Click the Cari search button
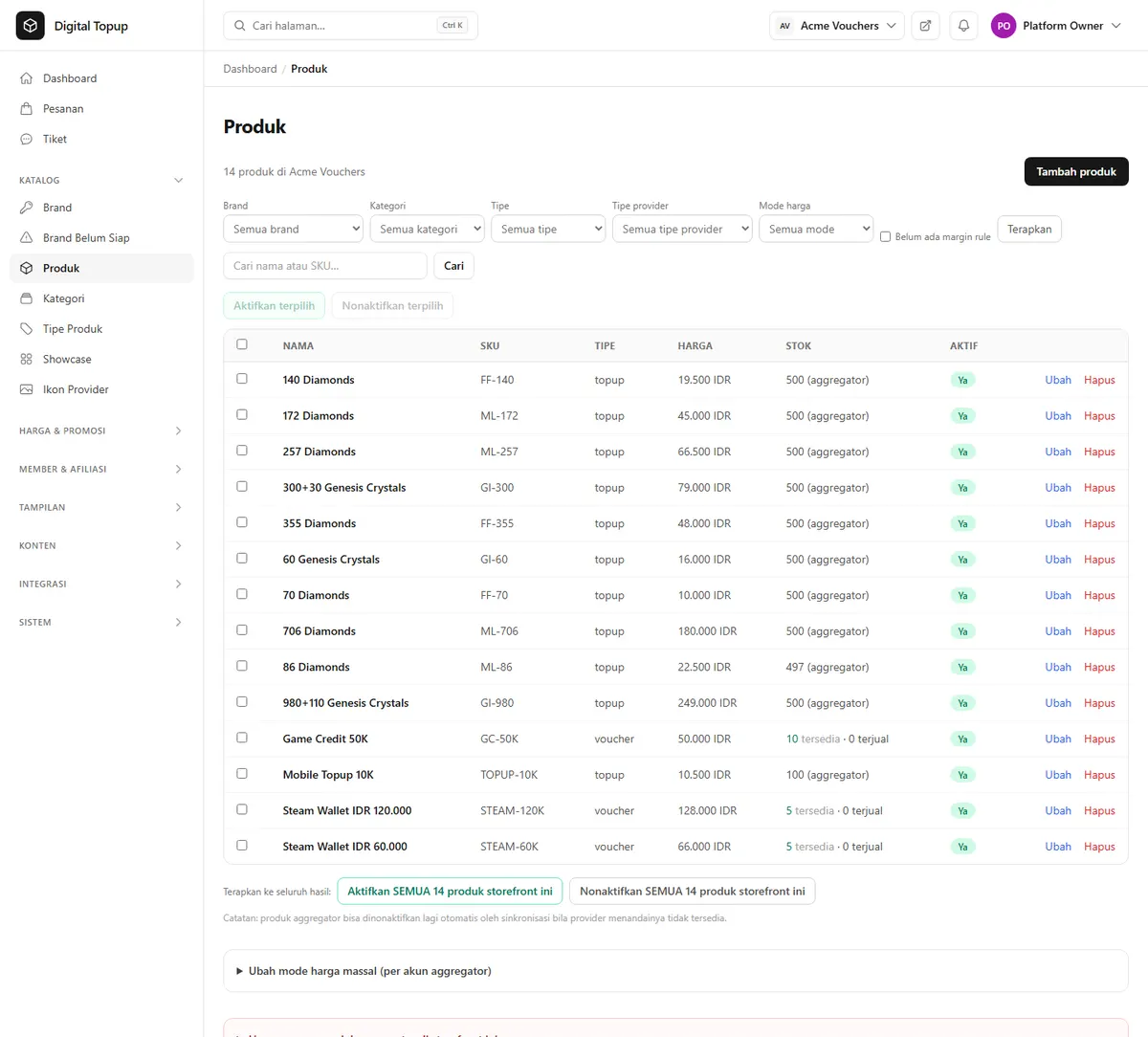 [x=453, y=266]
